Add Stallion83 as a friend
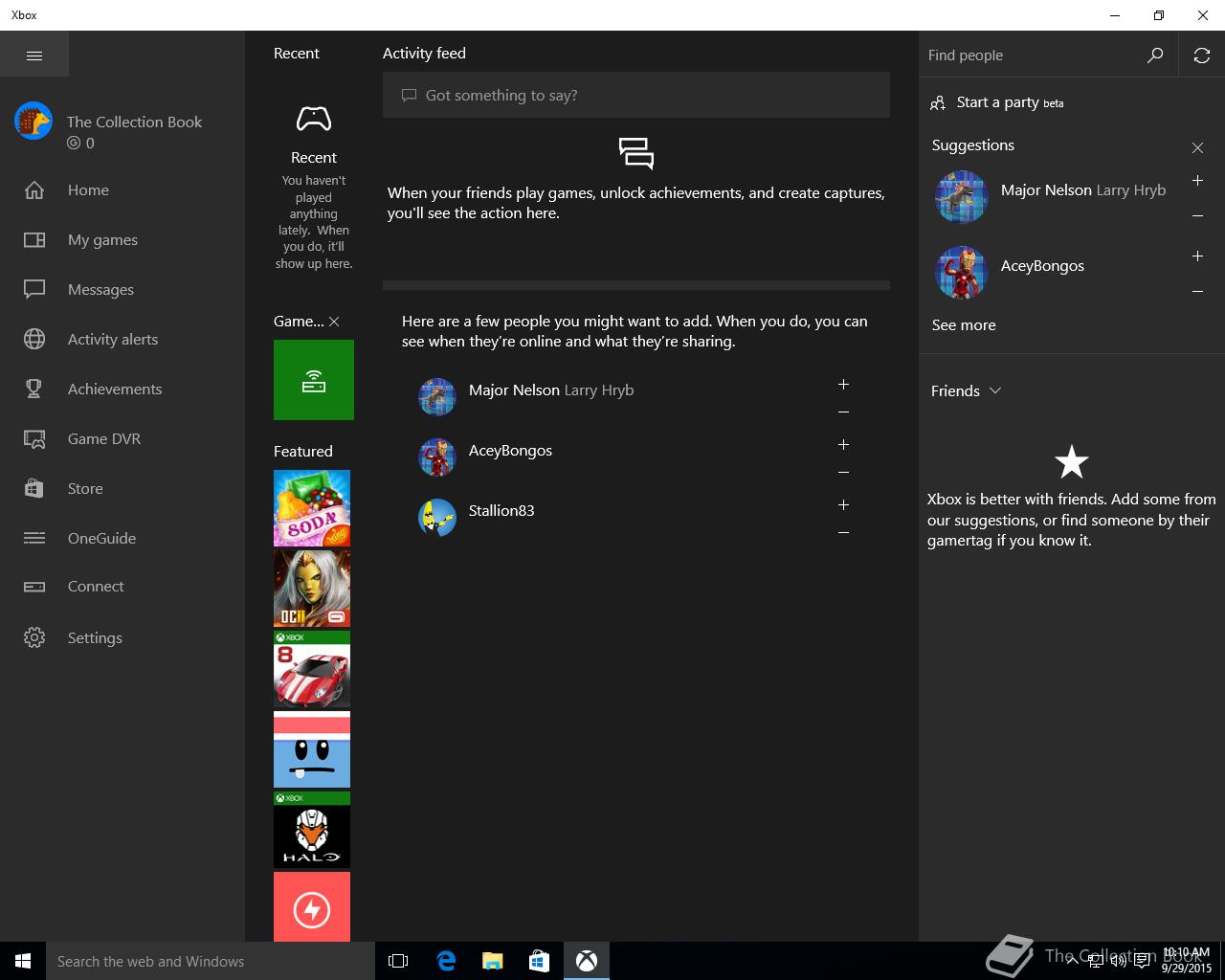Viewport: 1225px width, 980px height. click(x=843, y=504)
